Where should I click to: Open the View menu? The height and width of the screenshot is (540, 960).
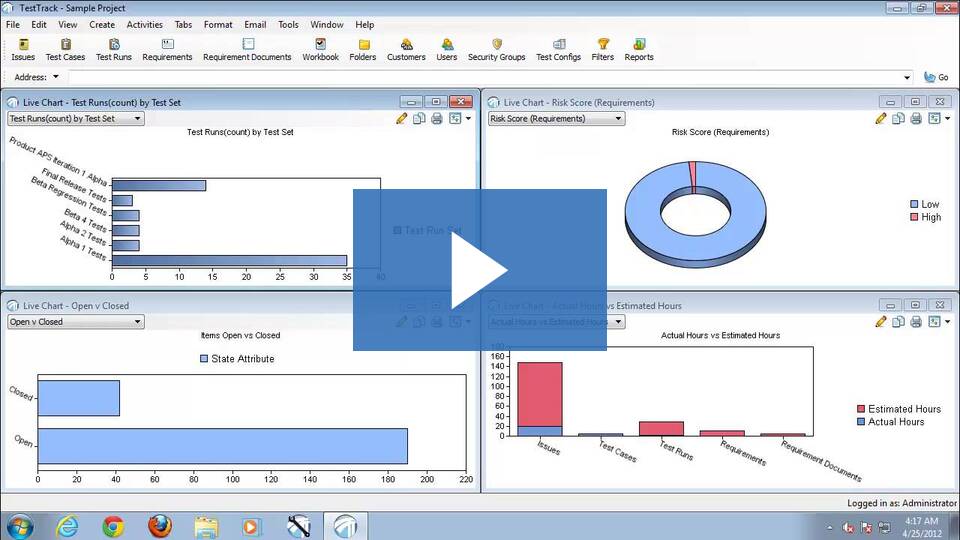click(x=68, y=24)
